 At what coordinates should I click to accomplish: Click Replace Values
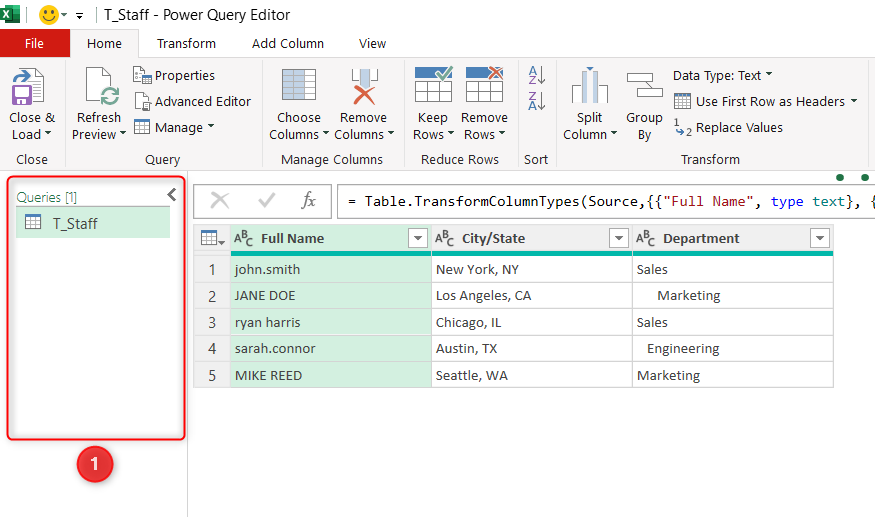(728, 128)
